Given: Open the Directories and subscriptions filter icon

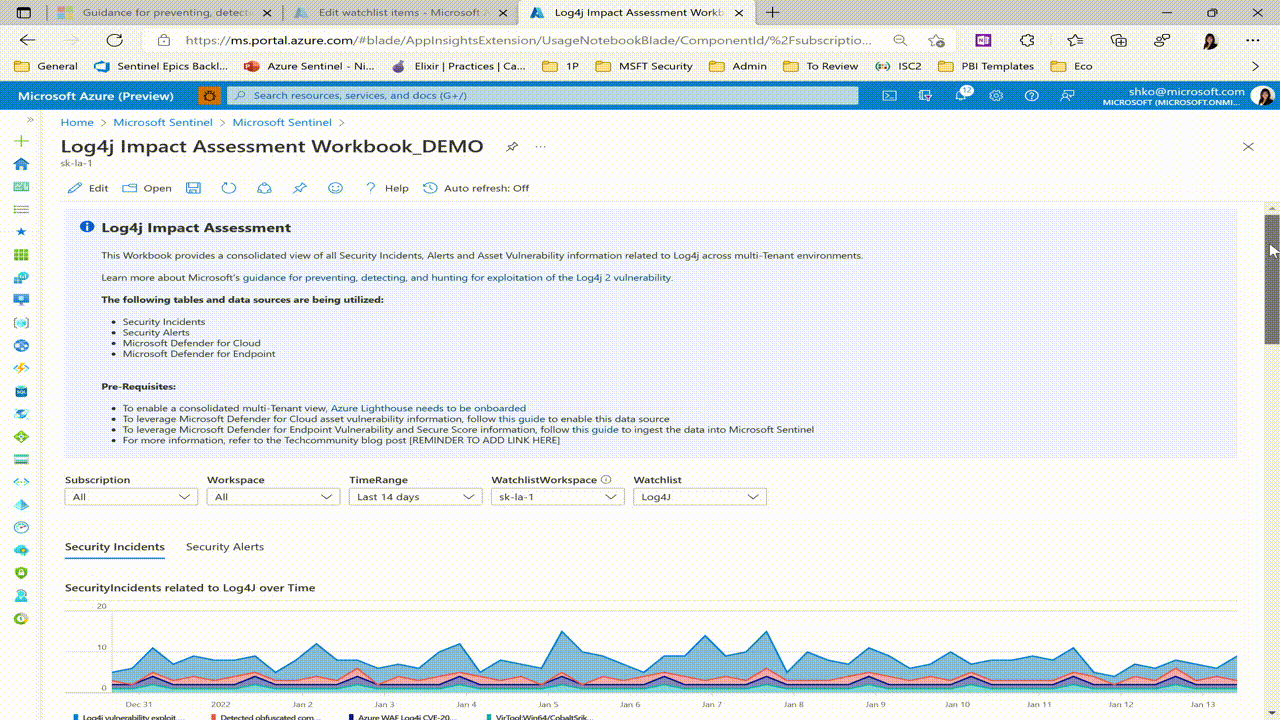Looking at the screenshot, I should click(x=925, y=96).
